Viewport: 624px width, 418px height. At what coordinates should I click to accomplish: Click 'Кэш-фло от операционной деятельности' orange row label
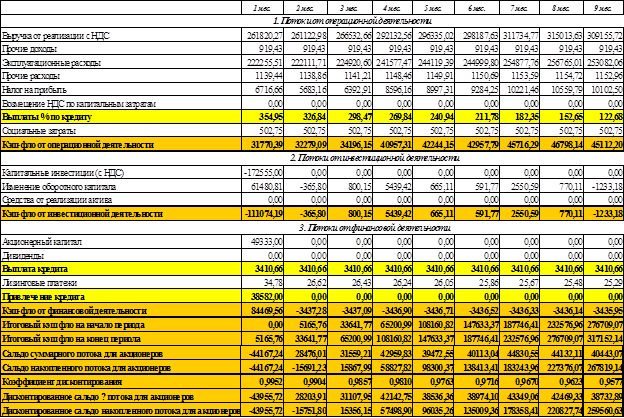coord(78,144)
